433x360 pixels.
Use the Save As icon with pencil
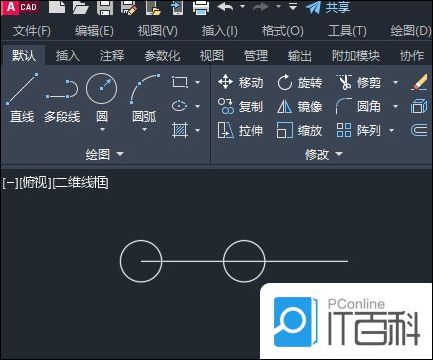point(129,7)
